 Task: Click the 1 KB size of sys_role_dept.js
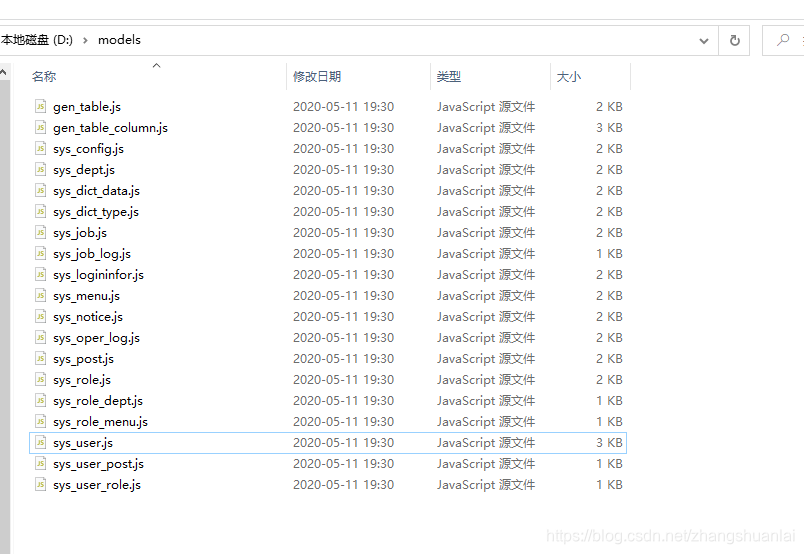pos(609,401)
